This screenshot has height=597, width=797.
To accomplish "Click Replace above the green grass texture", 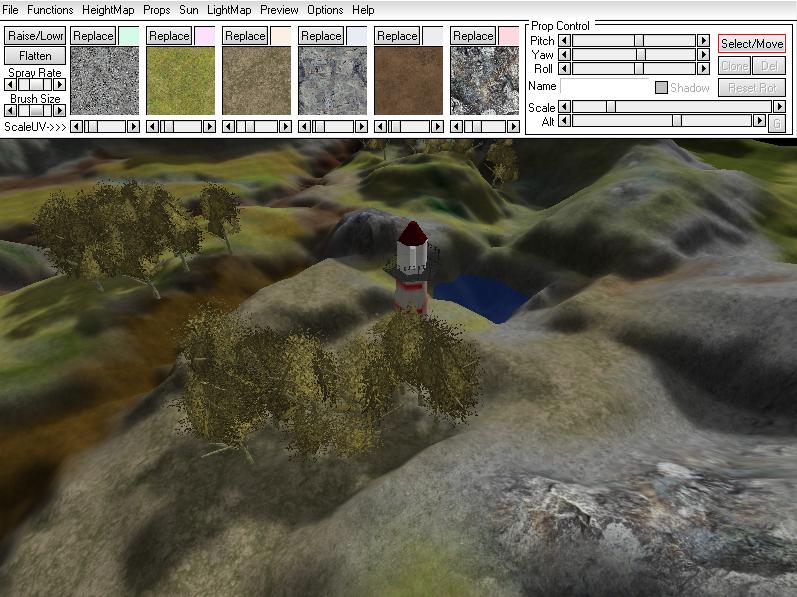I will point(169,36).
